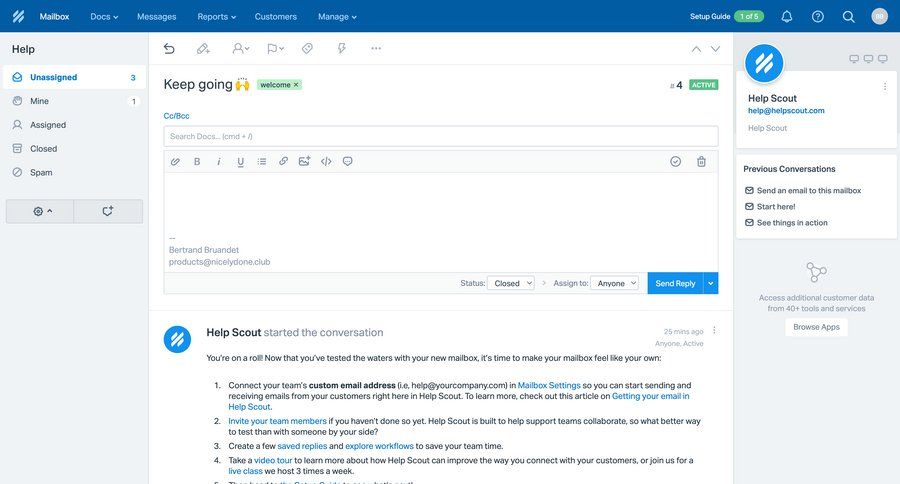
Task: Open the video tour link
Action: [273, 460]
